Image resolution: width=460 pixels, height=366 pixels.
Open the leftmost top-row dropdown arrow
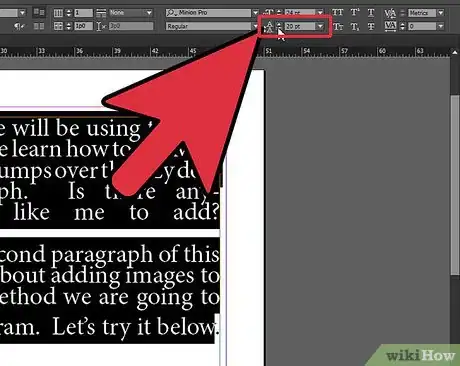22,13
